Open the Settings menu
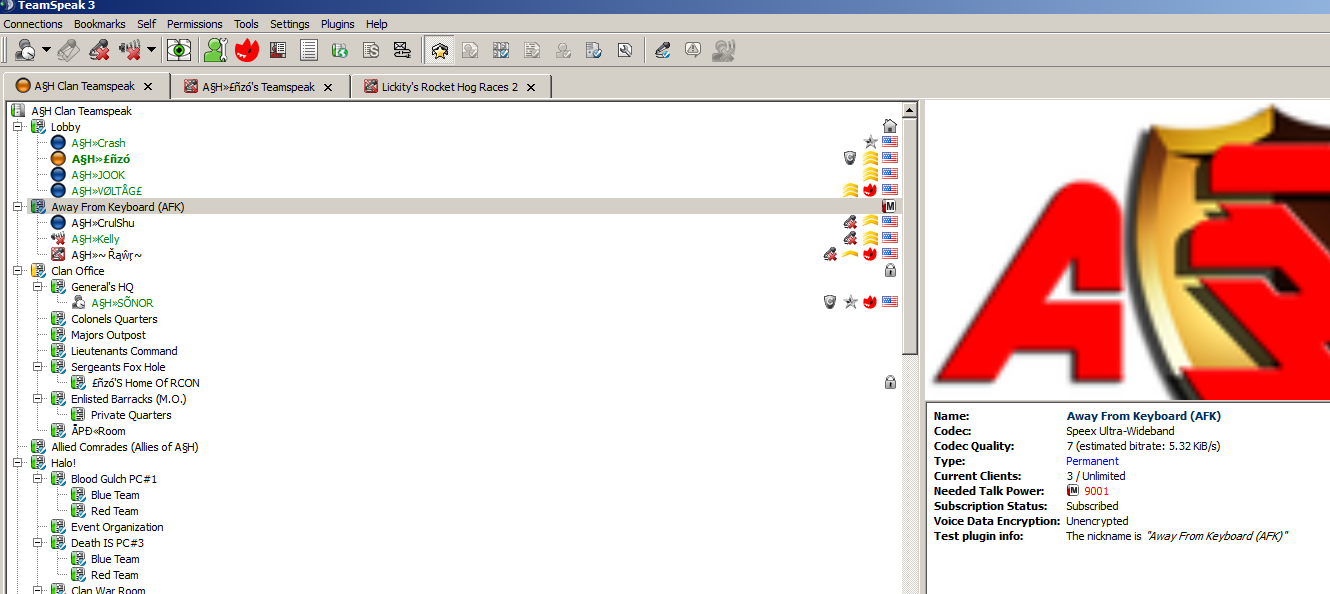The width and height of the screenshot is (1330, 594). (290, 24)
